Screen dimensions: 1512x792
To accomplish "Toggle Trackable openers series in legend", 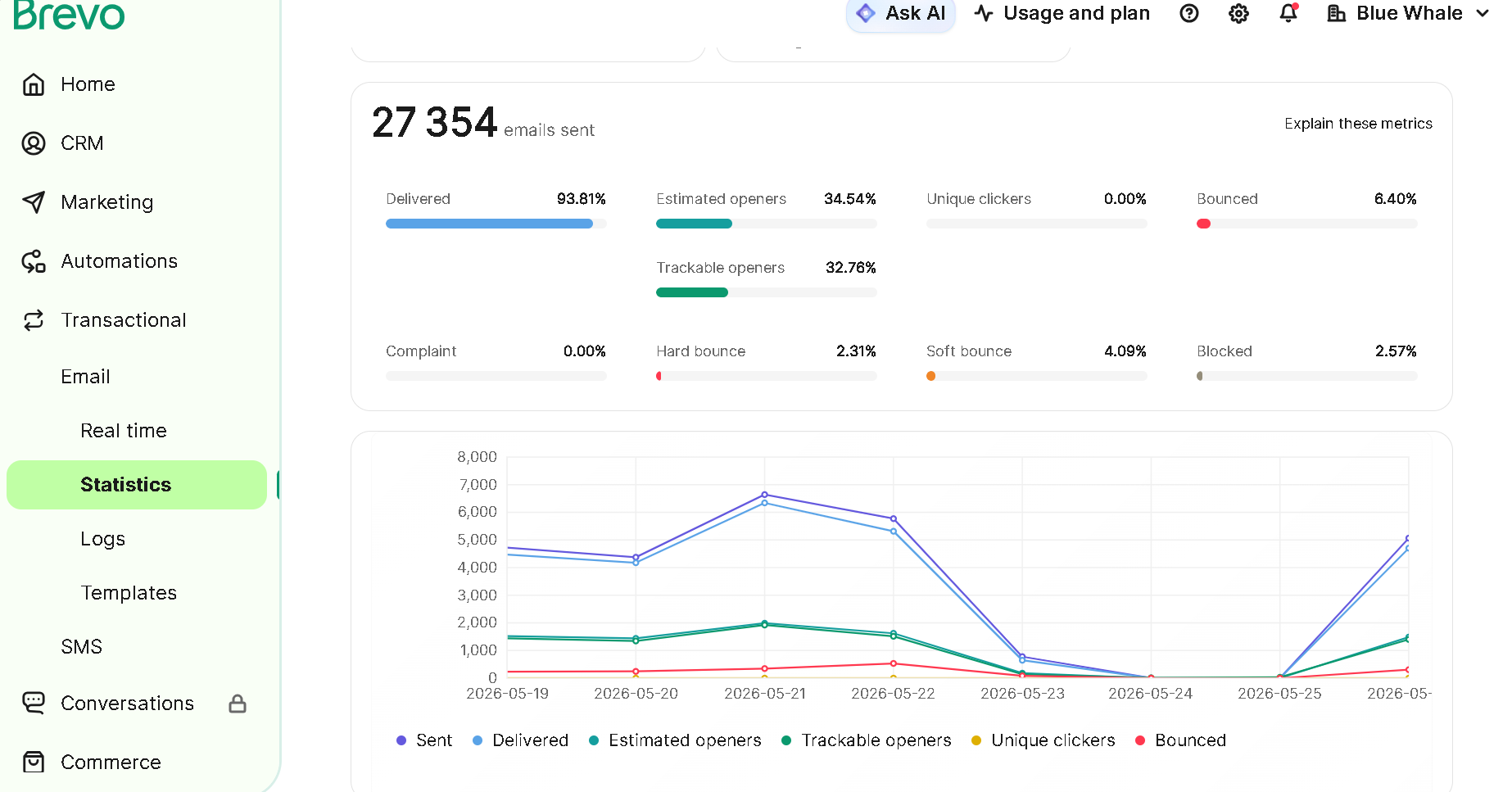I will 867,740.
